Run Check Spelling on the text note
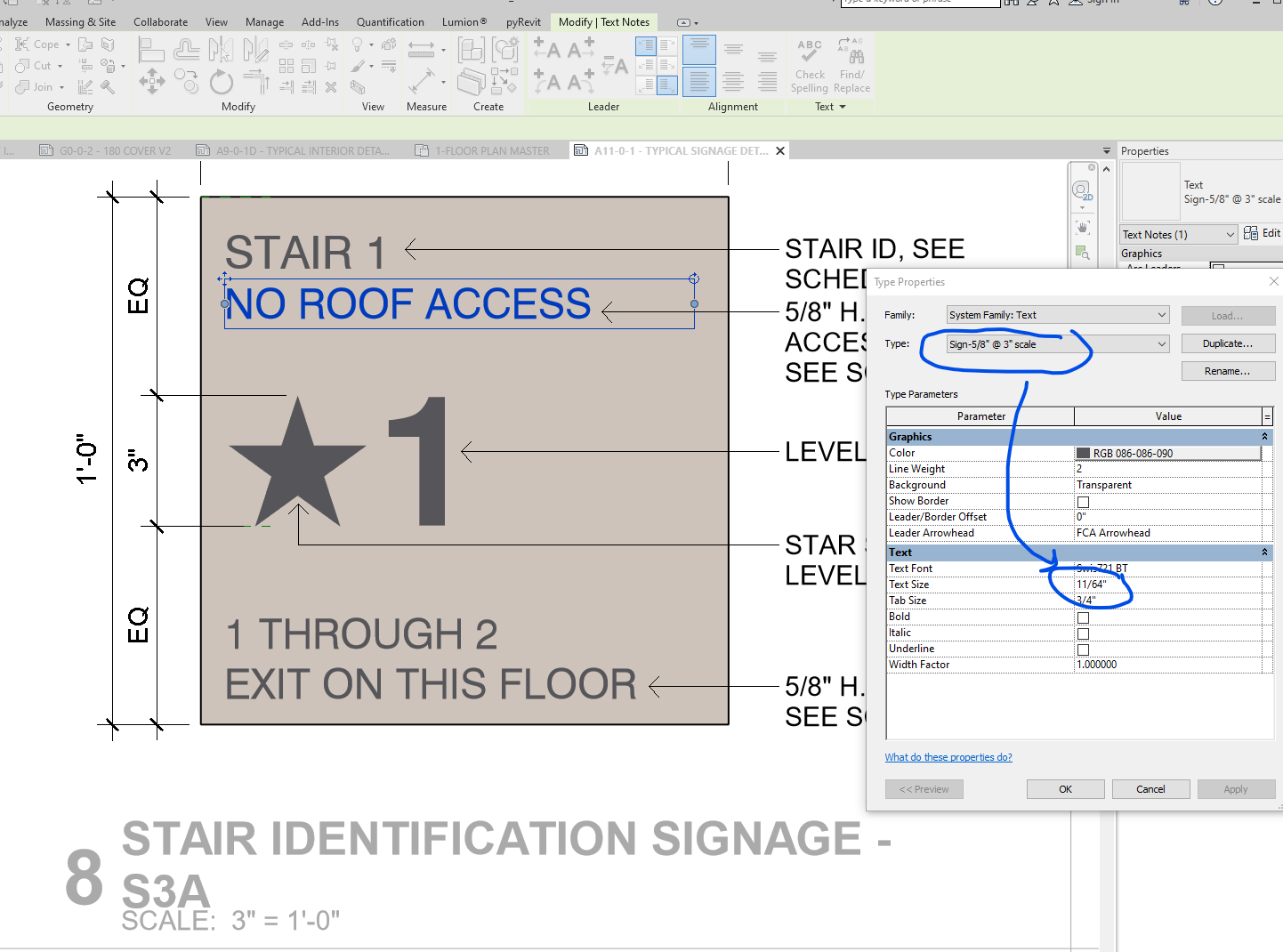 (x=809, y=62)
